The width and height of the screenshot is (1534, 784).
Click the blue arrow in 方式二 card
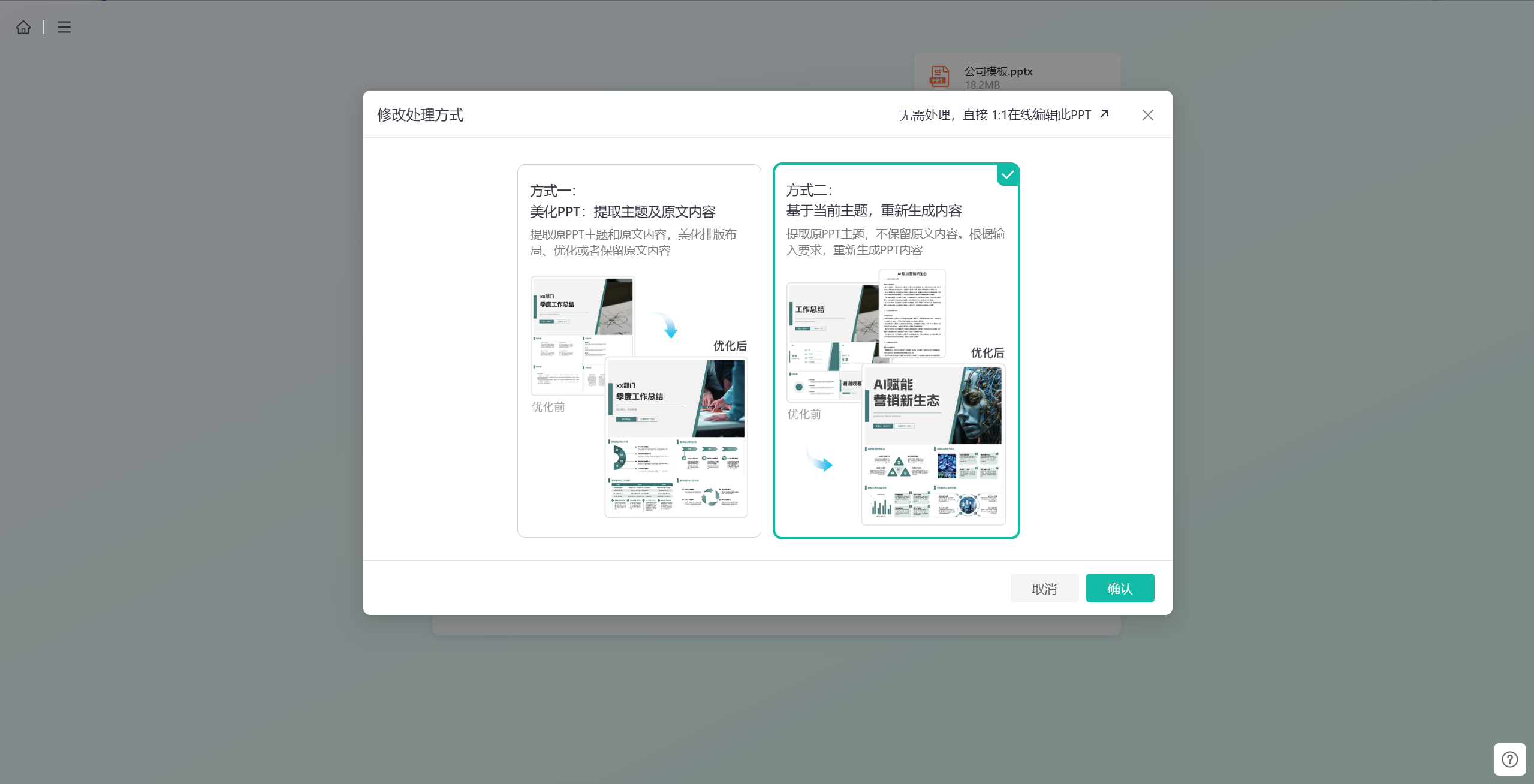pyautogui.click(x=819, y=459)
